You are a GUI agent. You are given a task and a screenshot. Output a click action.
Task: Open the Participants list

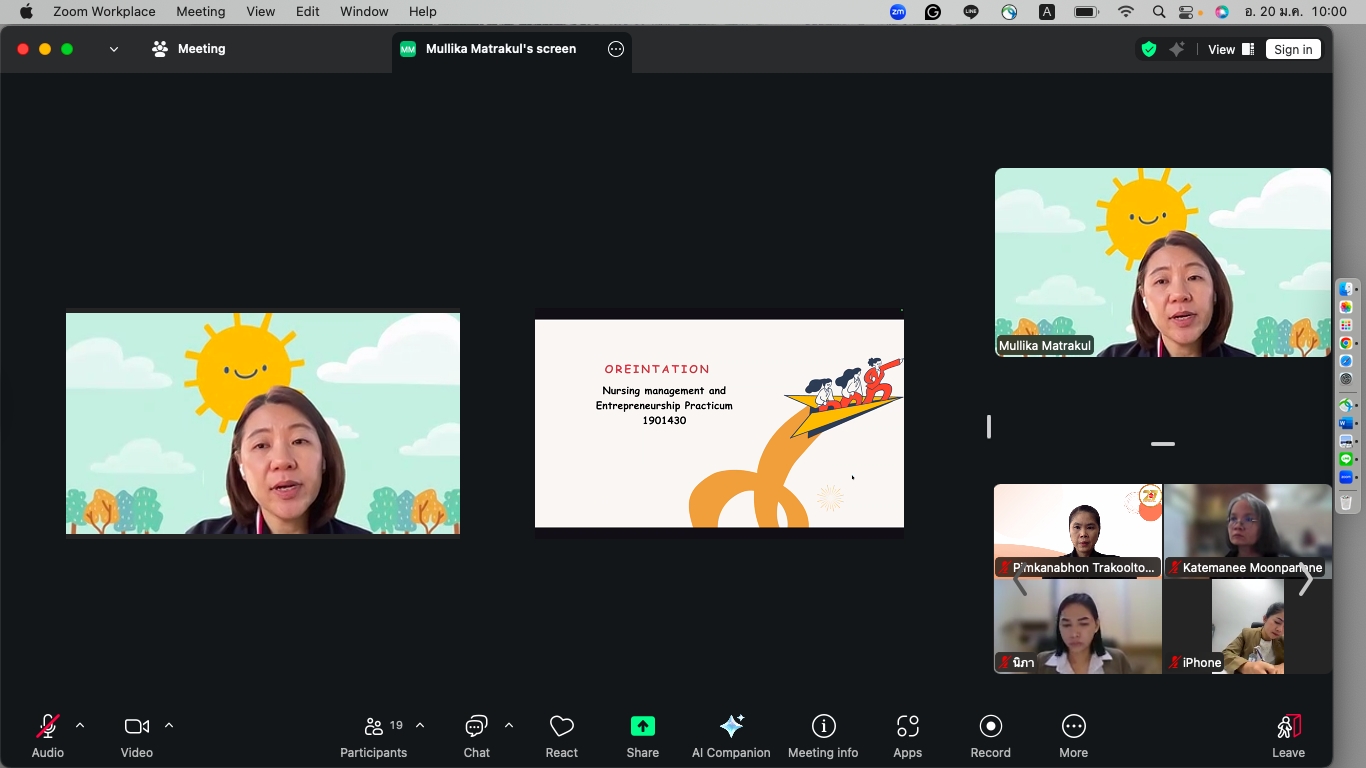(374, 736)
